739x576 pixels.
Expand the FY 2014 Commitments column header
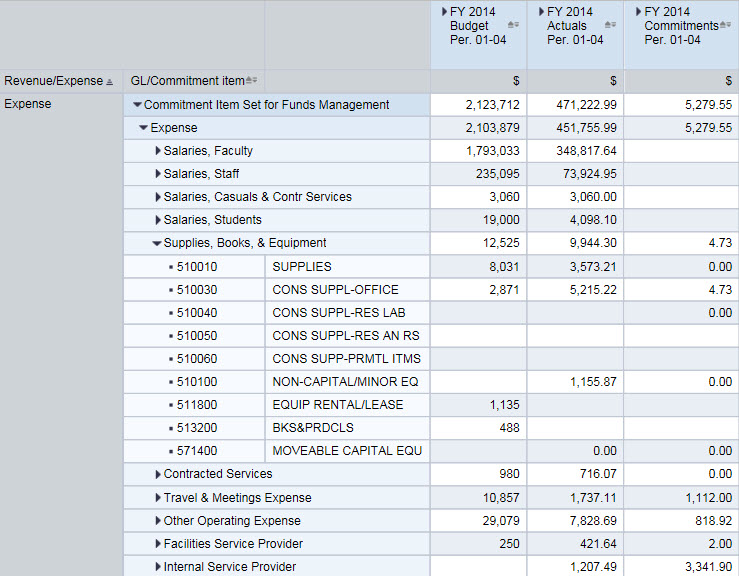pos(639,12)
